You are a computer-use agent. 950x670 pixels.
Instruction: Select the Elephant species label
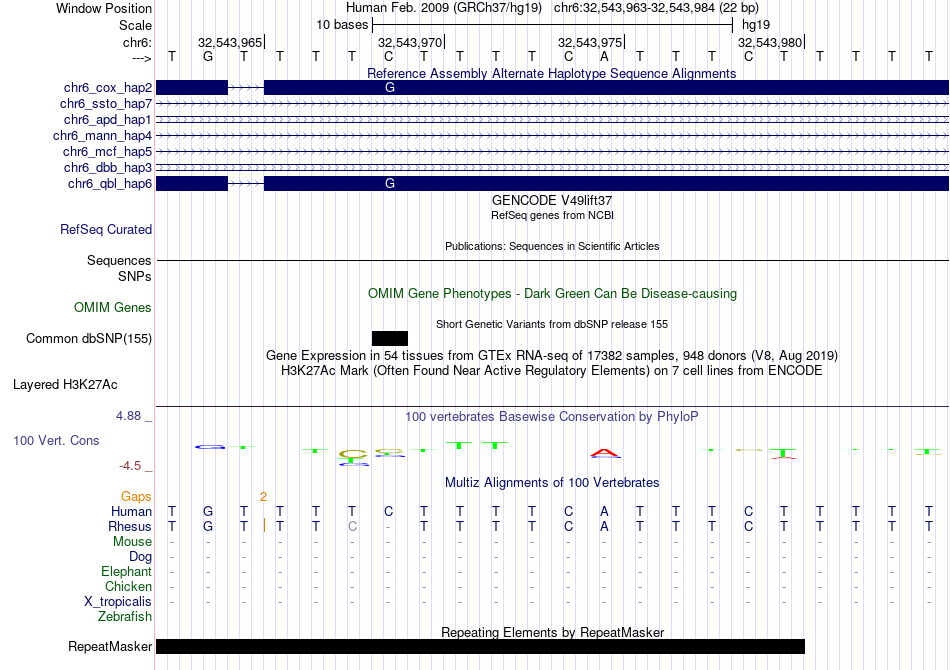click(x=126, y=572)
